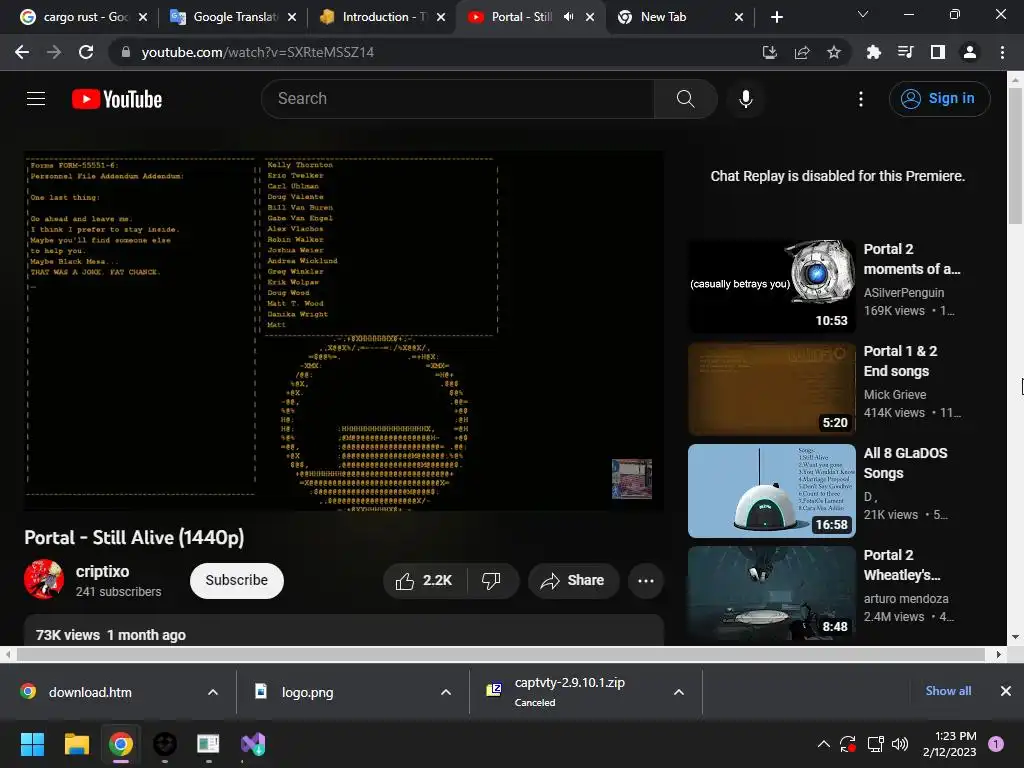Open All 8 GLaDOS Songs thumbnail
1024x768 pixels.
pyautogui.click(x=772, y=490)
